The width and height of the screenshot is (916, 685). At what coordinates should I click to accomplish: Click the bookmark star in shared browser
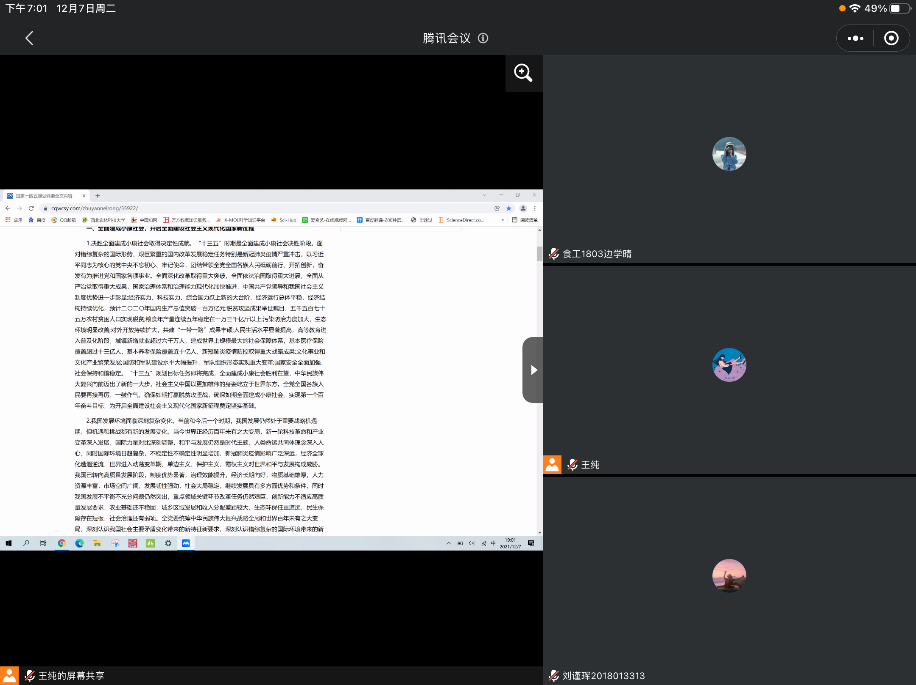[508, 208]
